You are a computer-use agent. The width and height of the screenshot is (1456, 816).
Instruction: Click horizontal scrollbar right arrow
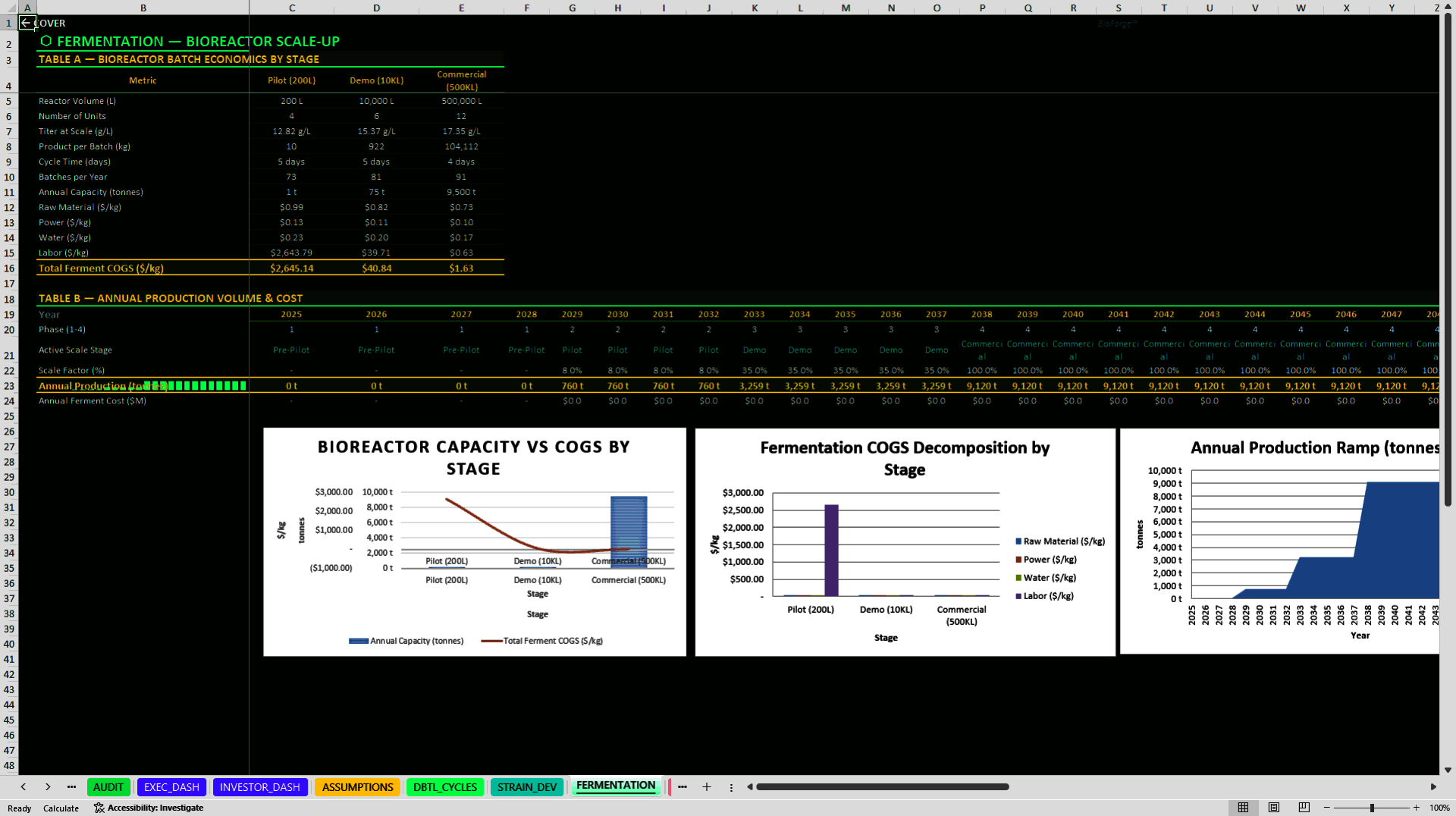(1433, 787)
